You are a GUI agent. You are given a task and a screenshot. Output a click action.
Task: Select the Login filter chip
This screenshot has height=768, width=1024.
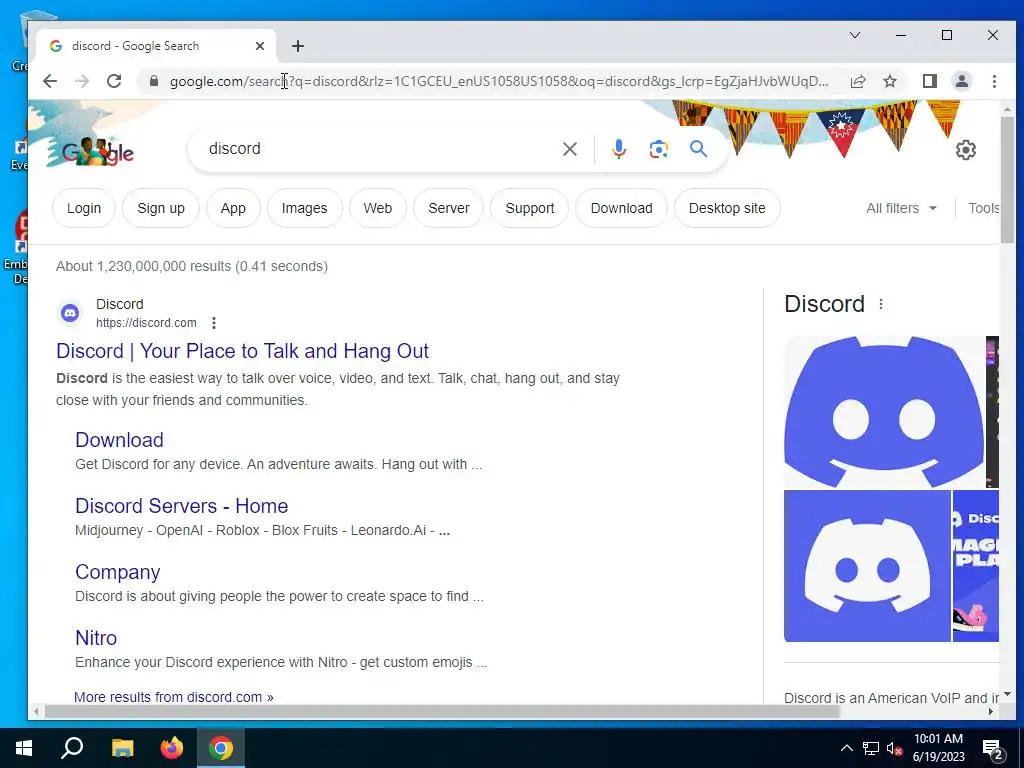click(84, 208)
